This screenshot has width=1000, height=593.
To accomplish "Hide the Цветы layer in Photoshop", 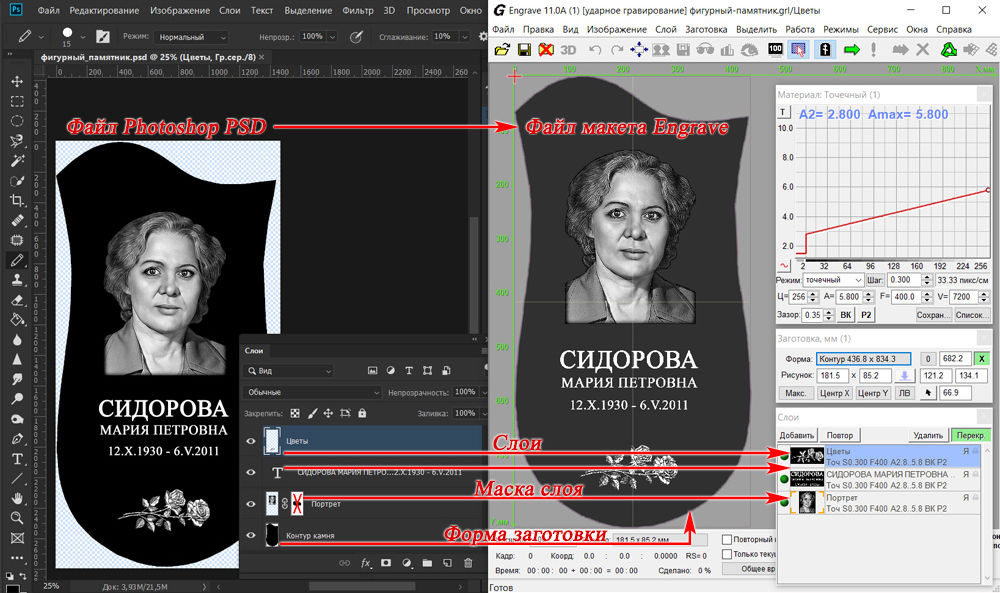I will click(x=251, y=441).
